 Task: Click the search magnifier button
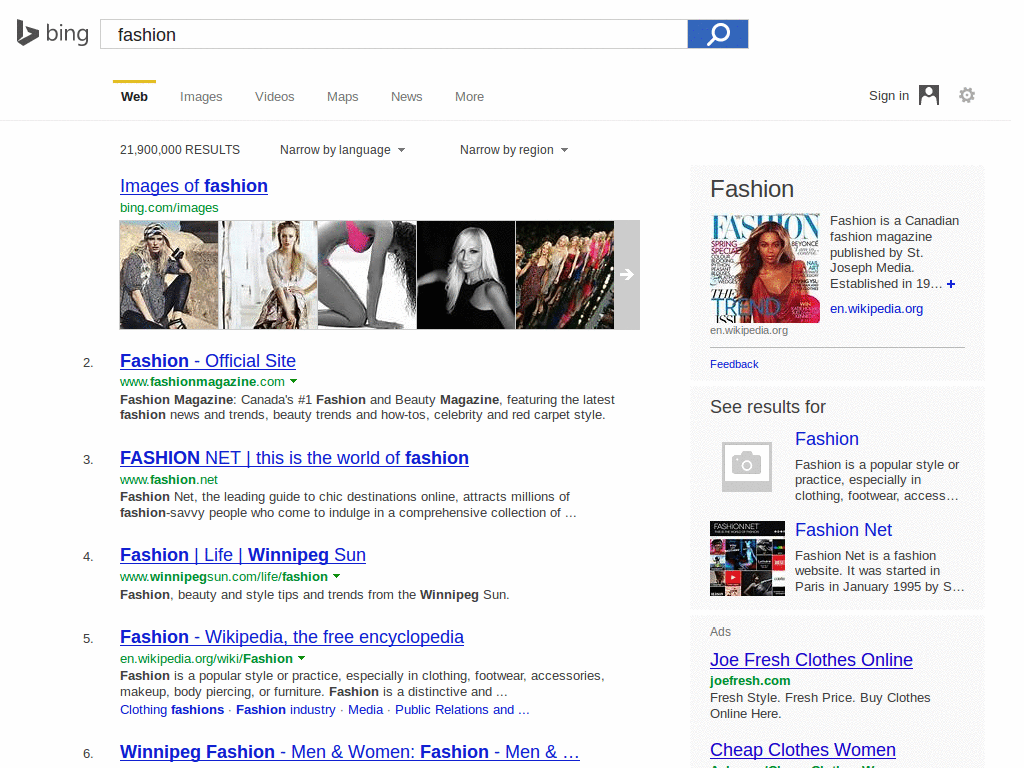(x=717, y=33)
